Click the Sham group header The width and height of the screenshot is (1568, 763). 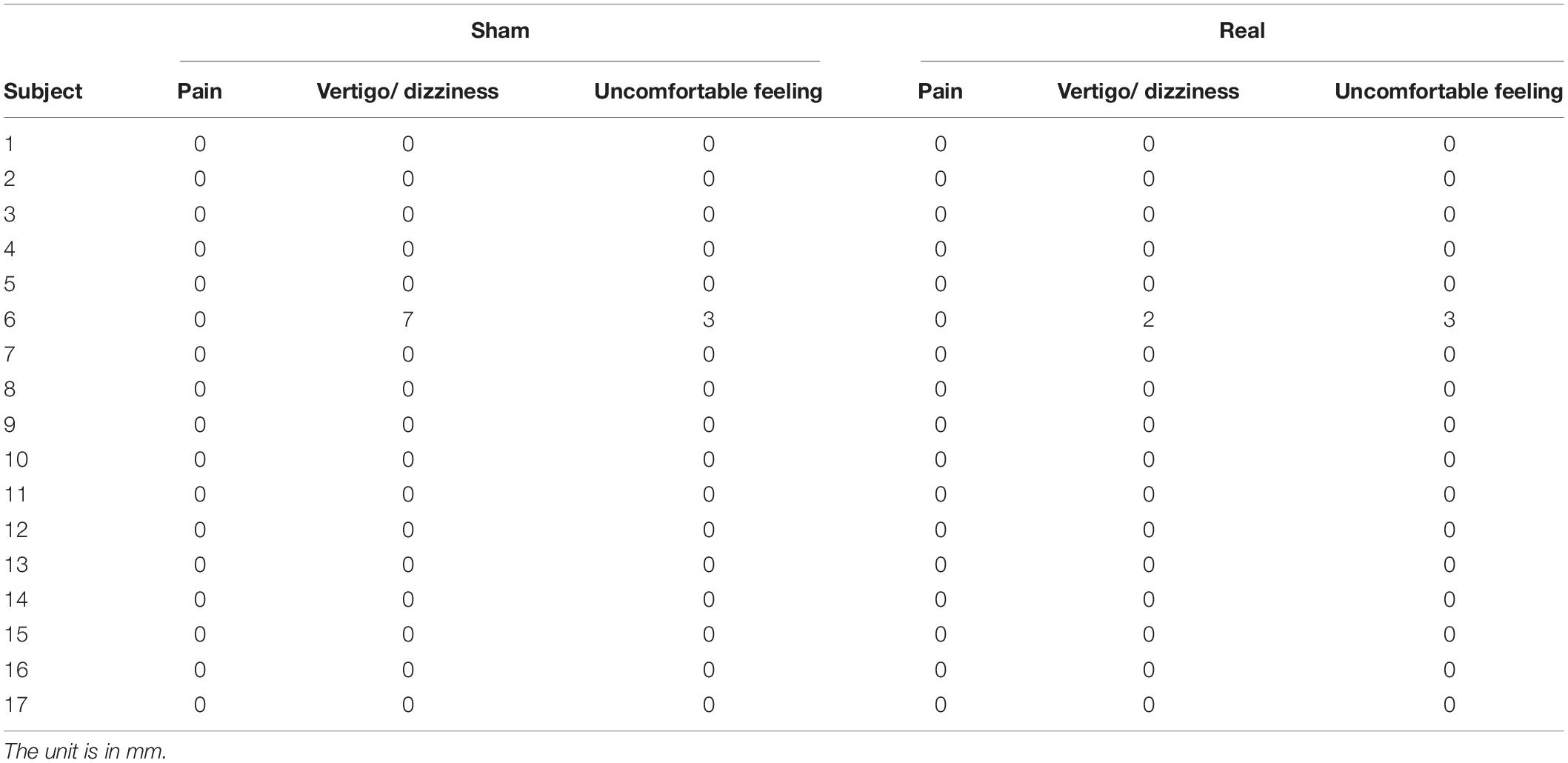click(500, 30)
